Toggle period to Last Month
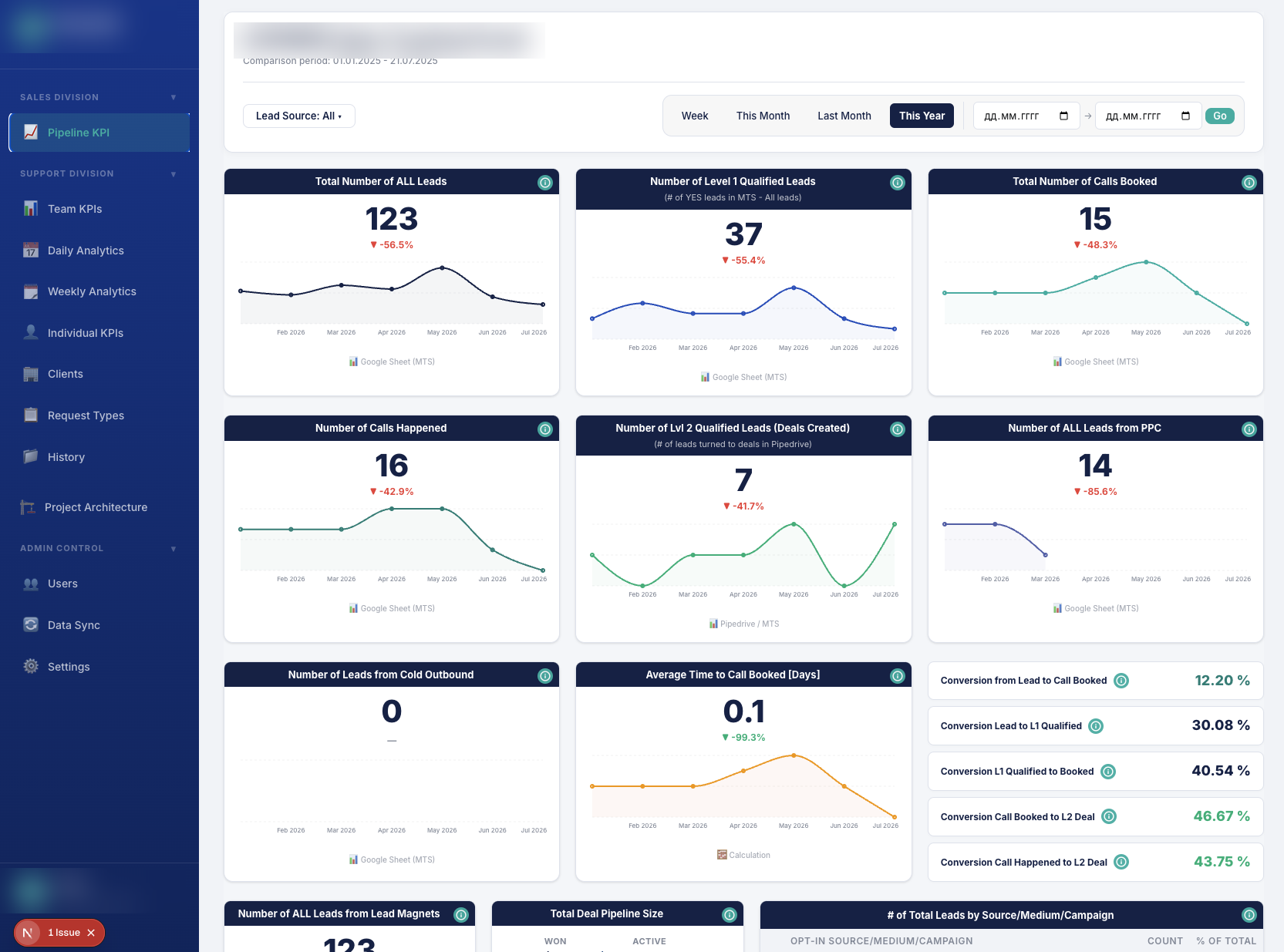Viewport: 1284px width, 952px height. (x=844, y=116)
